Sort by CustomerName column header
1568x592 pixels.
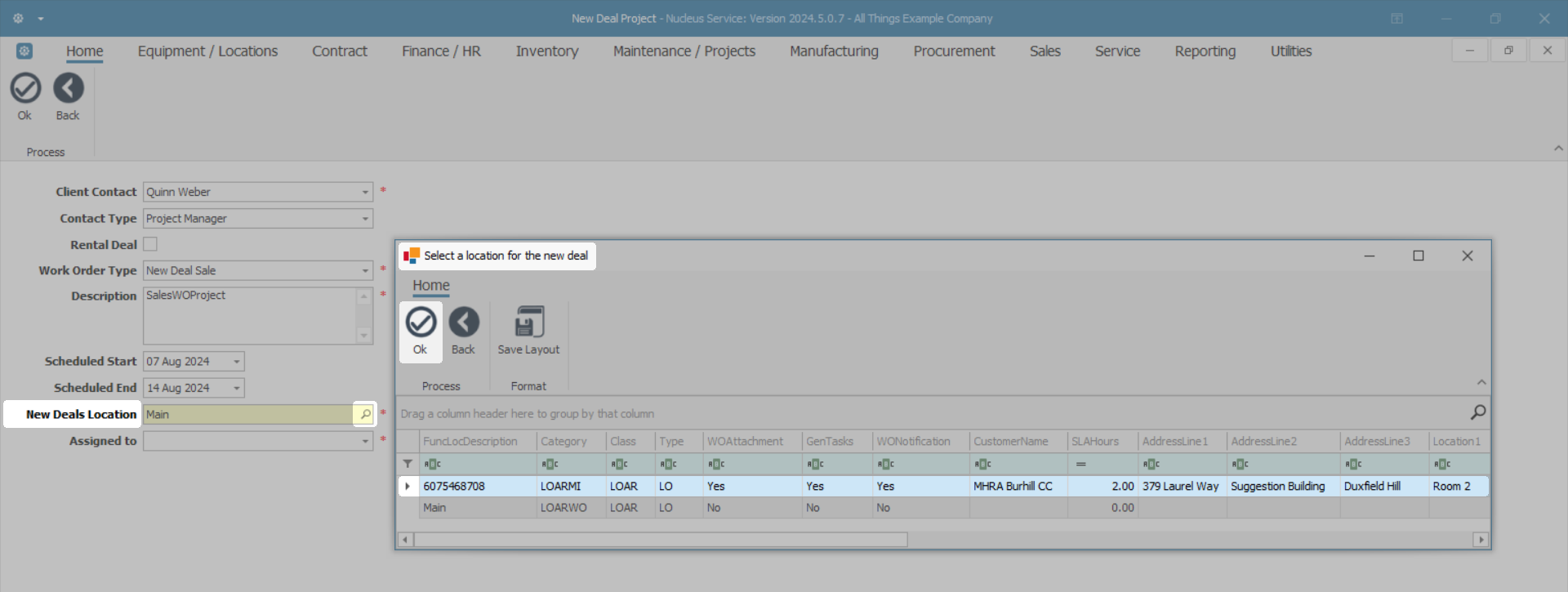click(x=1018, y=441)
